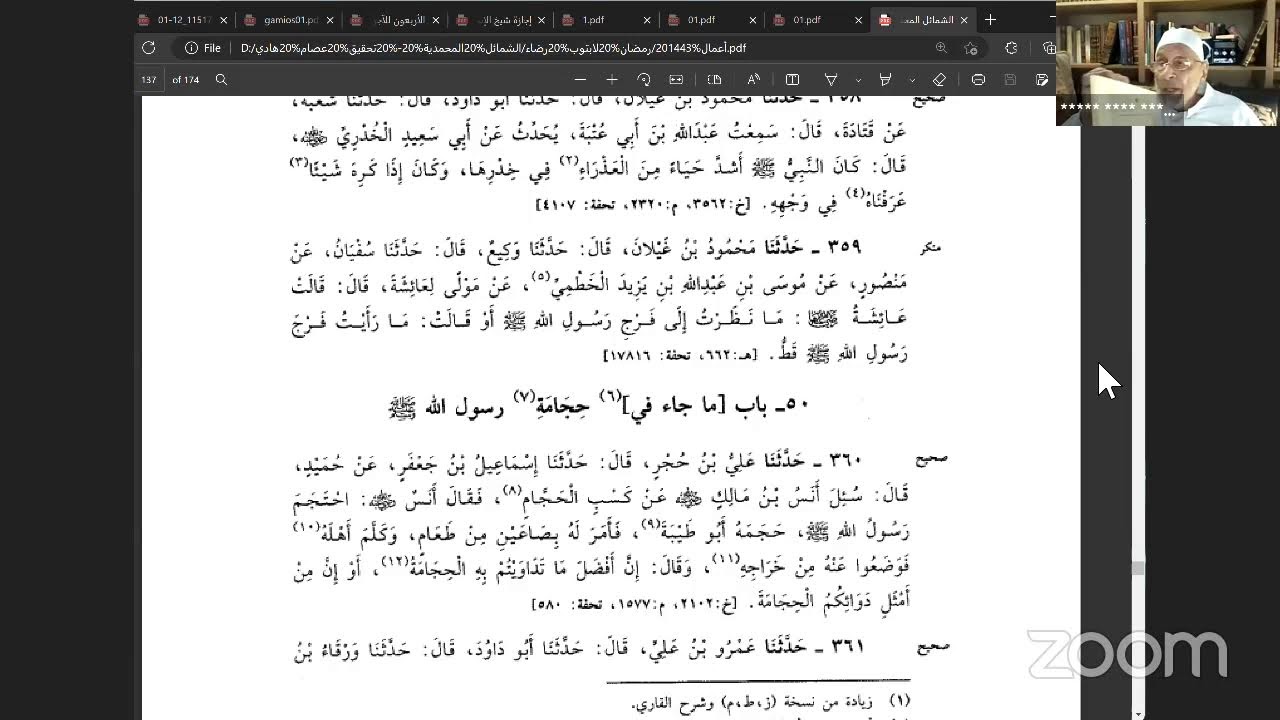Open a new browser tab
Screen dimensions: 1280x720
990,19
